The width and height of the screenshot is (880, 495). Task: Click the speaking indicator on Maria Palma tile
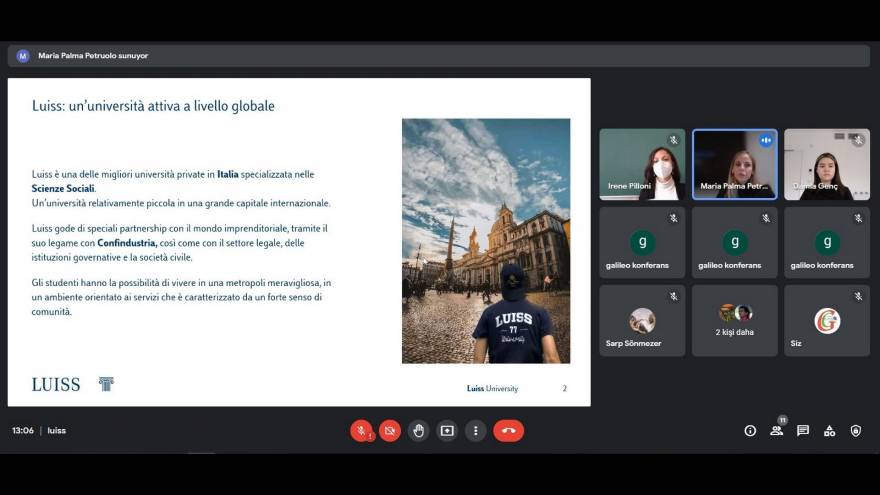pos(766,140)
